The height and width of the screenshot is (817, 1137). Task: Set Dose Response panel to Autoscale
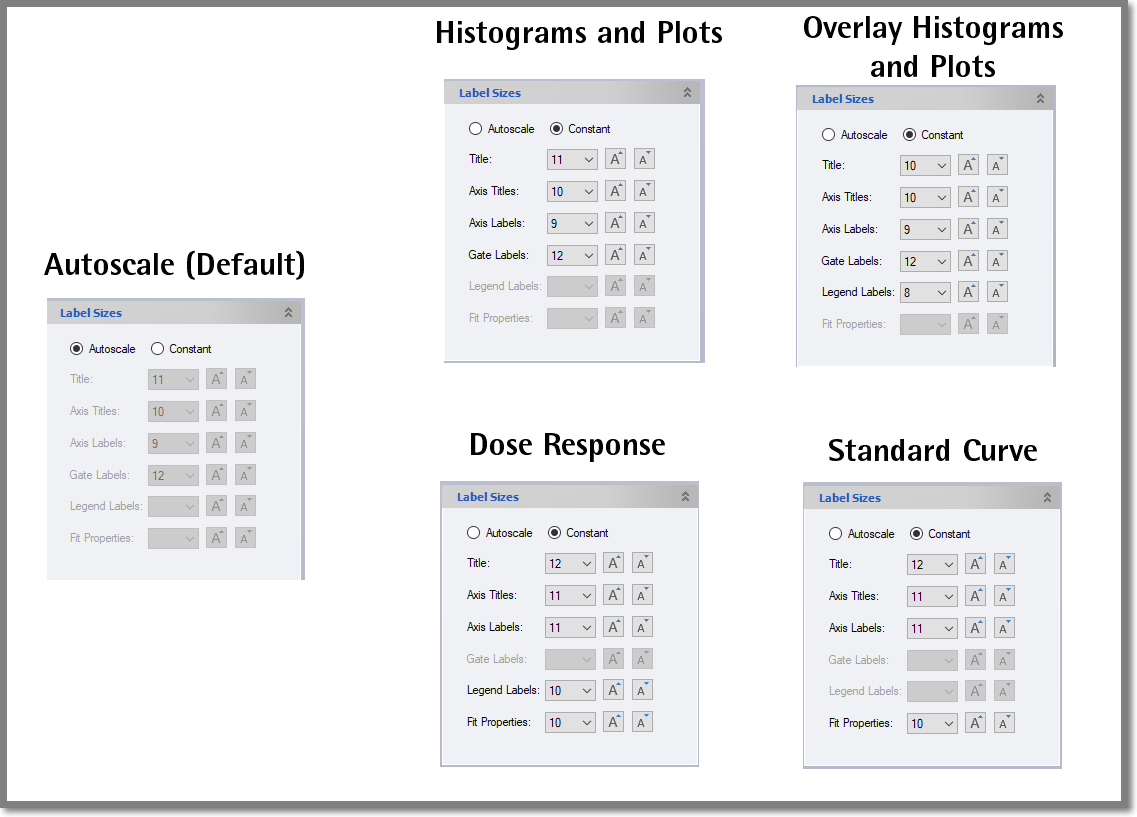coord(474,532)
